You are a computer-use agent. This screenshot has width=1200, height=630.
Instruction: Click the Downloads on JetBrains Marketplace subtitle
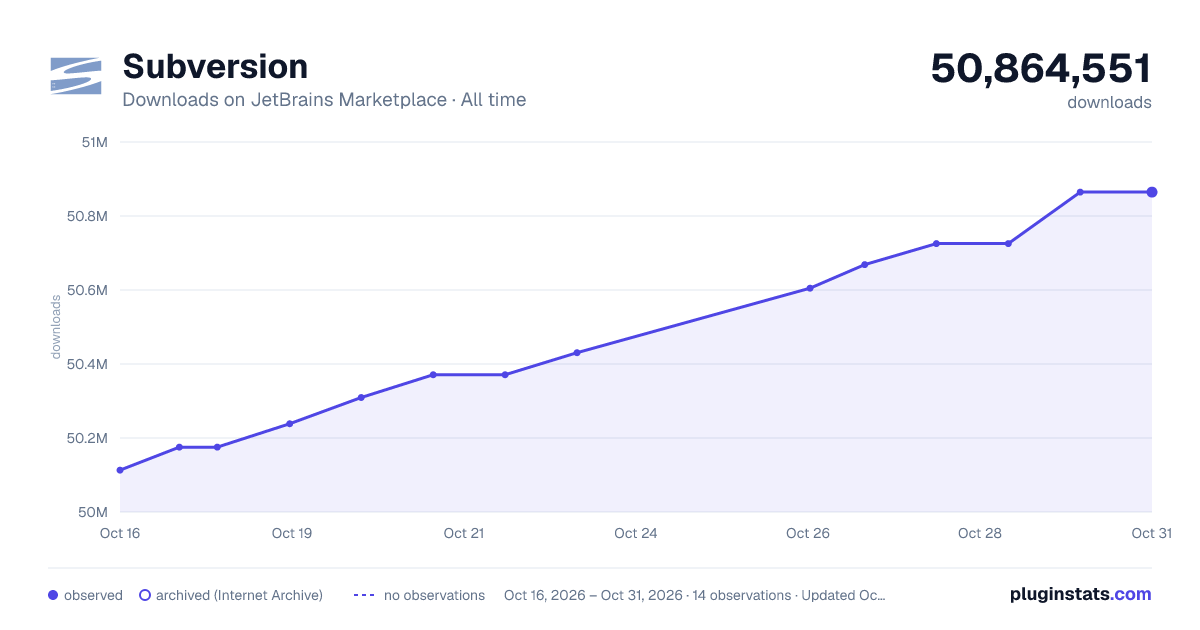(x=324, y=100)
